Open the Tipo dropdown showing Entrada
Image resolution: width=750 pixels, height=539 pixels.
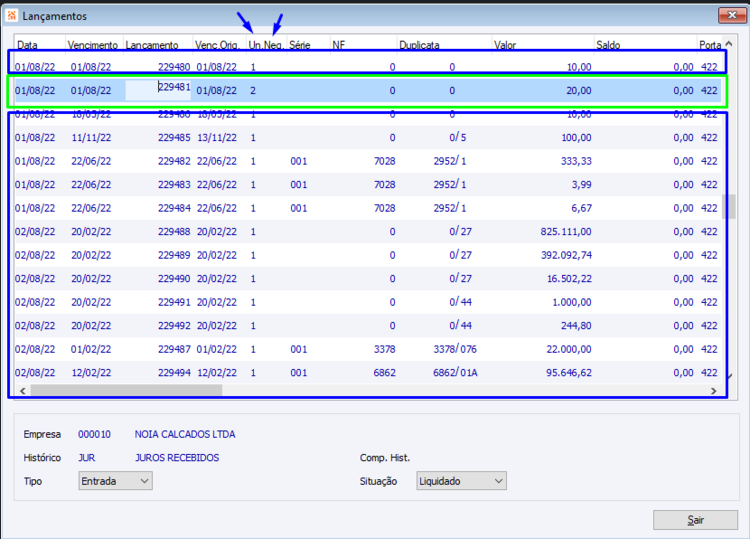(x=115, y=481)
